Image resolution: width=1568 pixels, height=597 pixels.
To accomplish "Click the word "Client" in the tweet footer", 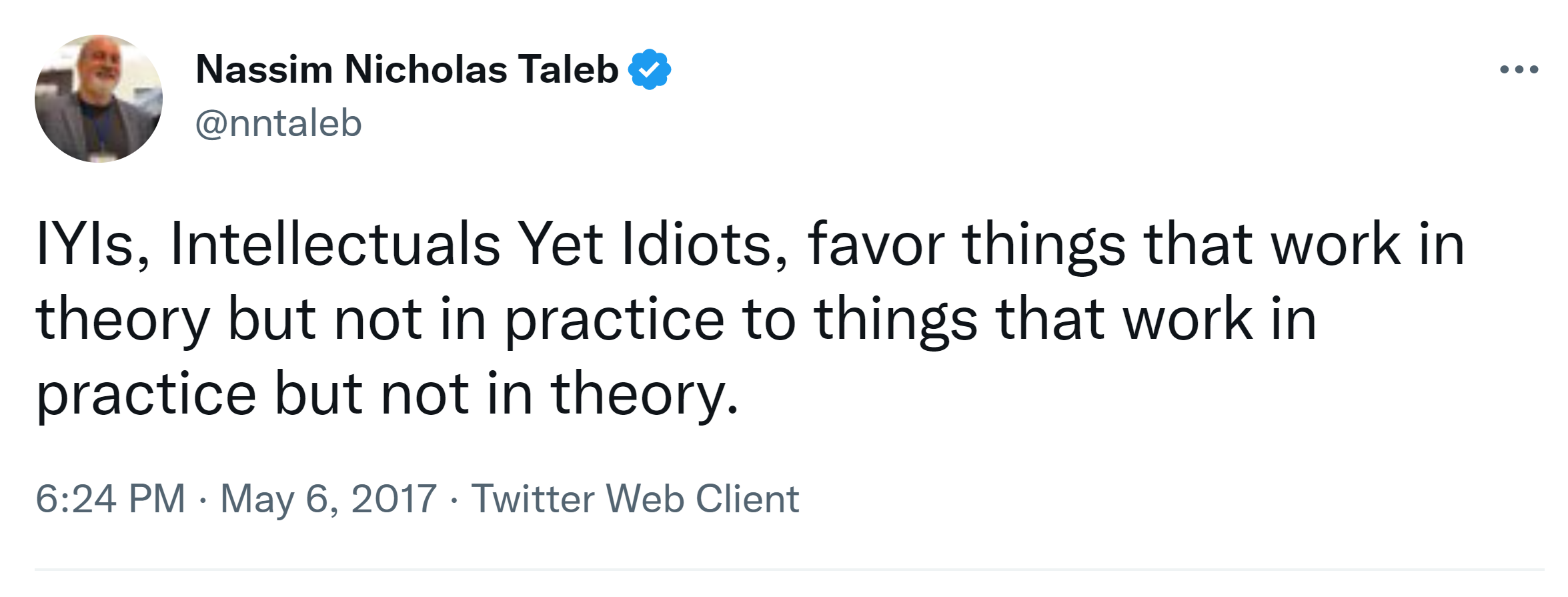I will pyautogui.click(x=747, y=499).
